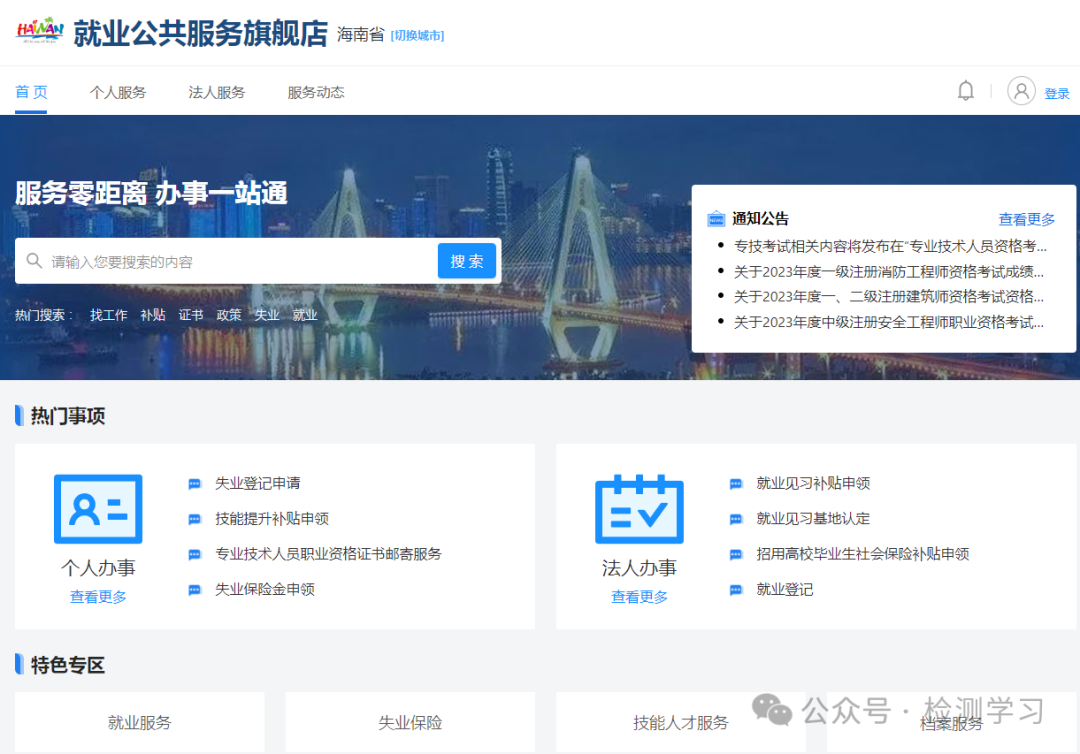Image resolution: width=1080 pixels, height=754 pixels.
Task: Click 查看更多 in the 通知公告 panel
Action: pyautogui.click(x=1026, y=218)
